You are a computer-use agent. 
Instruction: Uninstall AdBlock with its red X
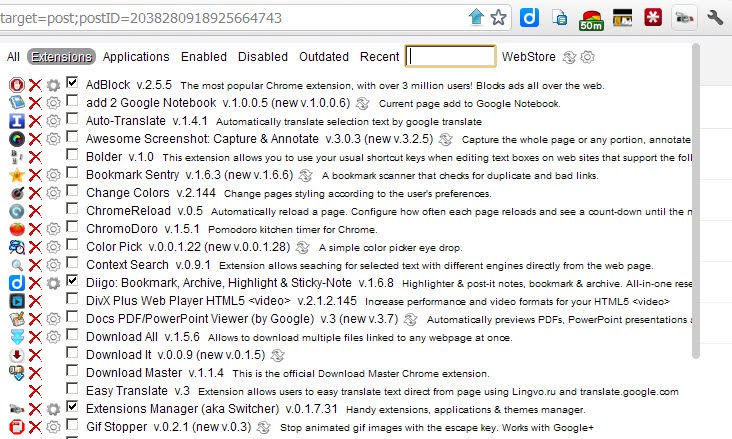coord(35,85)
